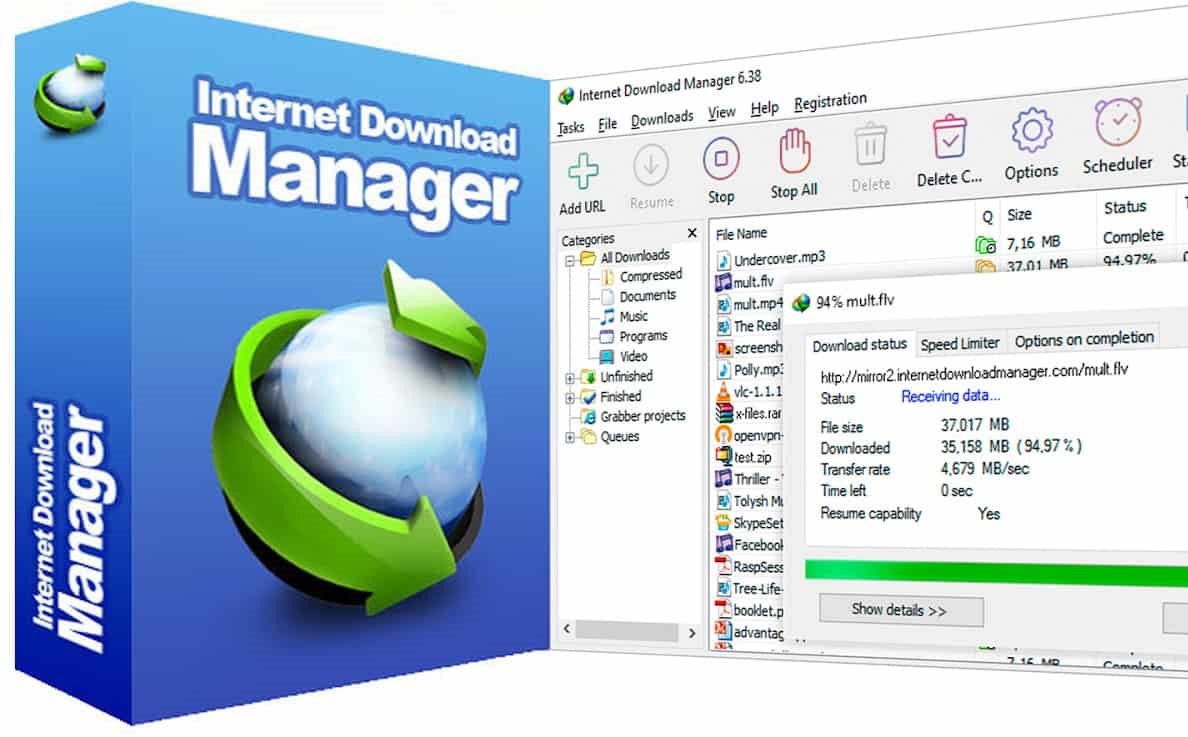Open the Downloads menu

coord(662,119)
